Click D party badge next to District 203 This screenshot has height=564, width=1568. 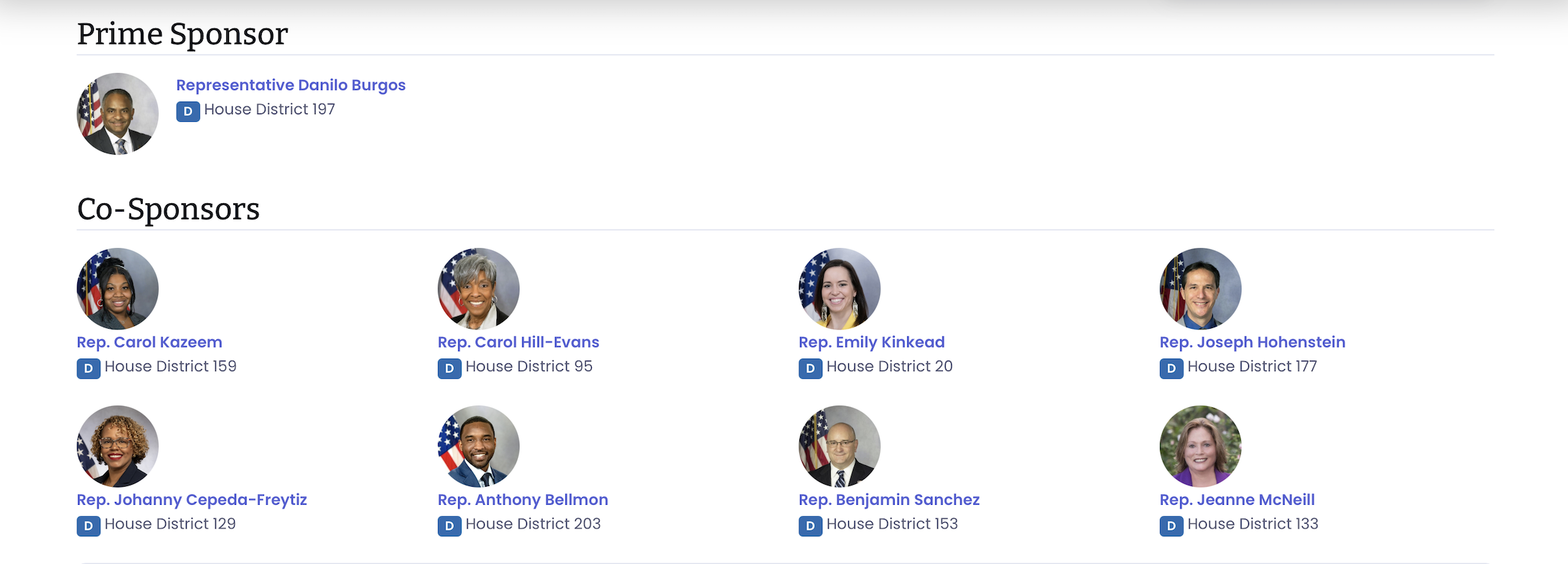tap(449, 526)
